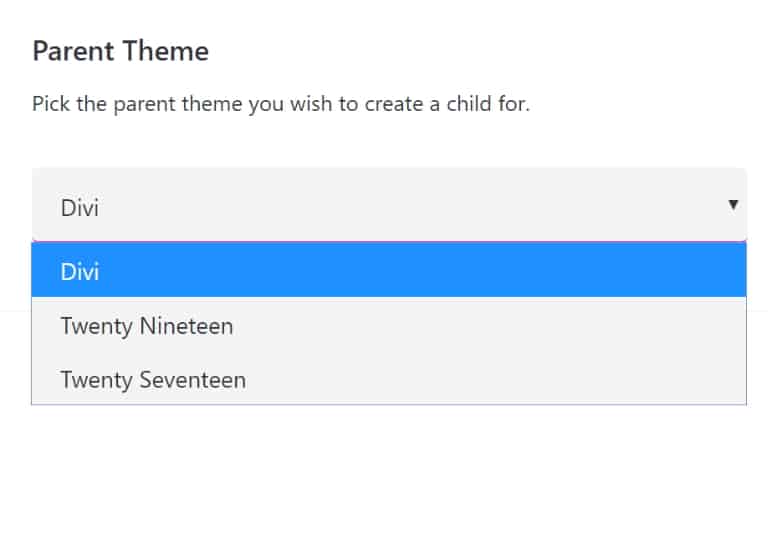The image size is (768, 540).
Task: Click the first list entry, Divi
Action: 389,270
